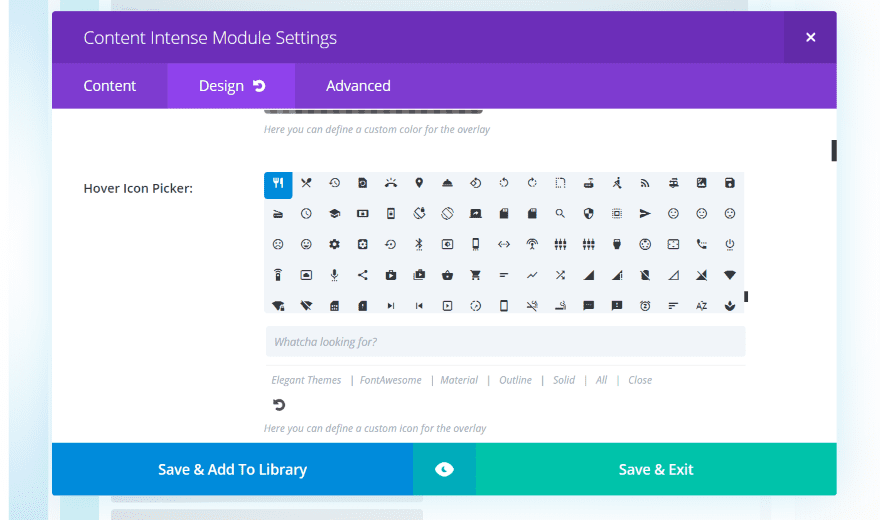Select the fork and knife restaurant icon
The height and width of the screenshot is (520, 880).
[x=278, y=184]
